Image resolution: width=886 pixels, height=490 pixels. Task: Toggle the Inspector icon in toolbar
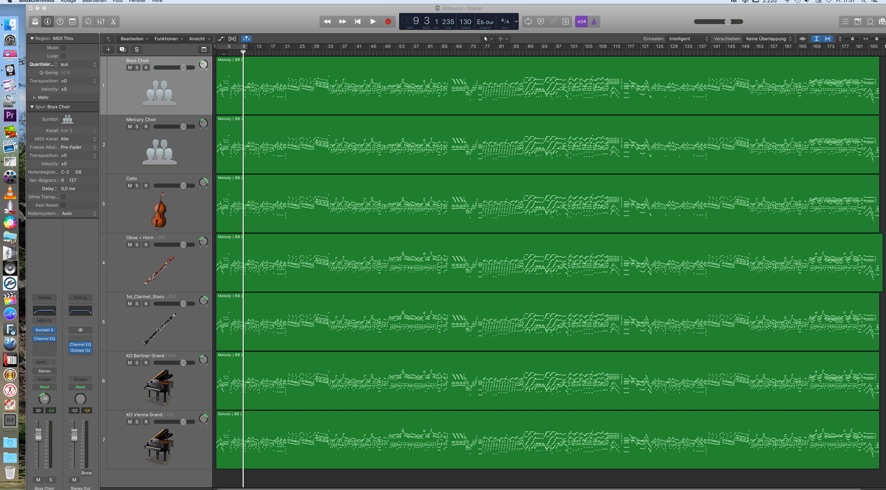47,21
